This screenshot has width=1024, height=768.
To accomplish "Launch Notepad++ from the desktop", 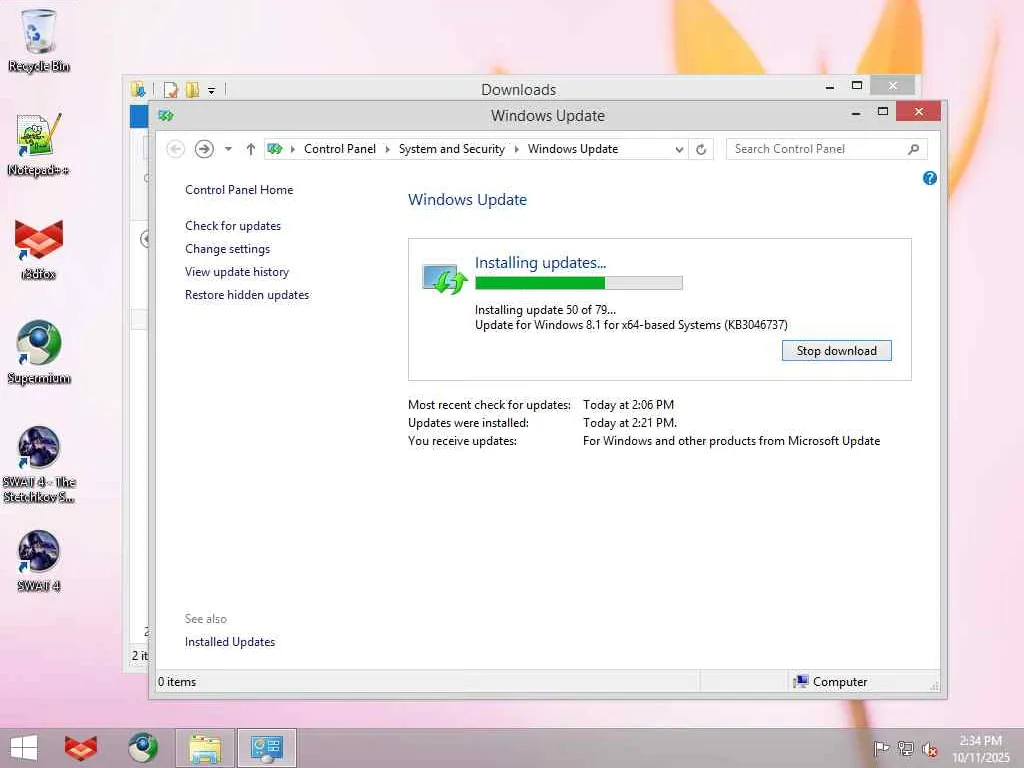I will click(x=39, y=144).
